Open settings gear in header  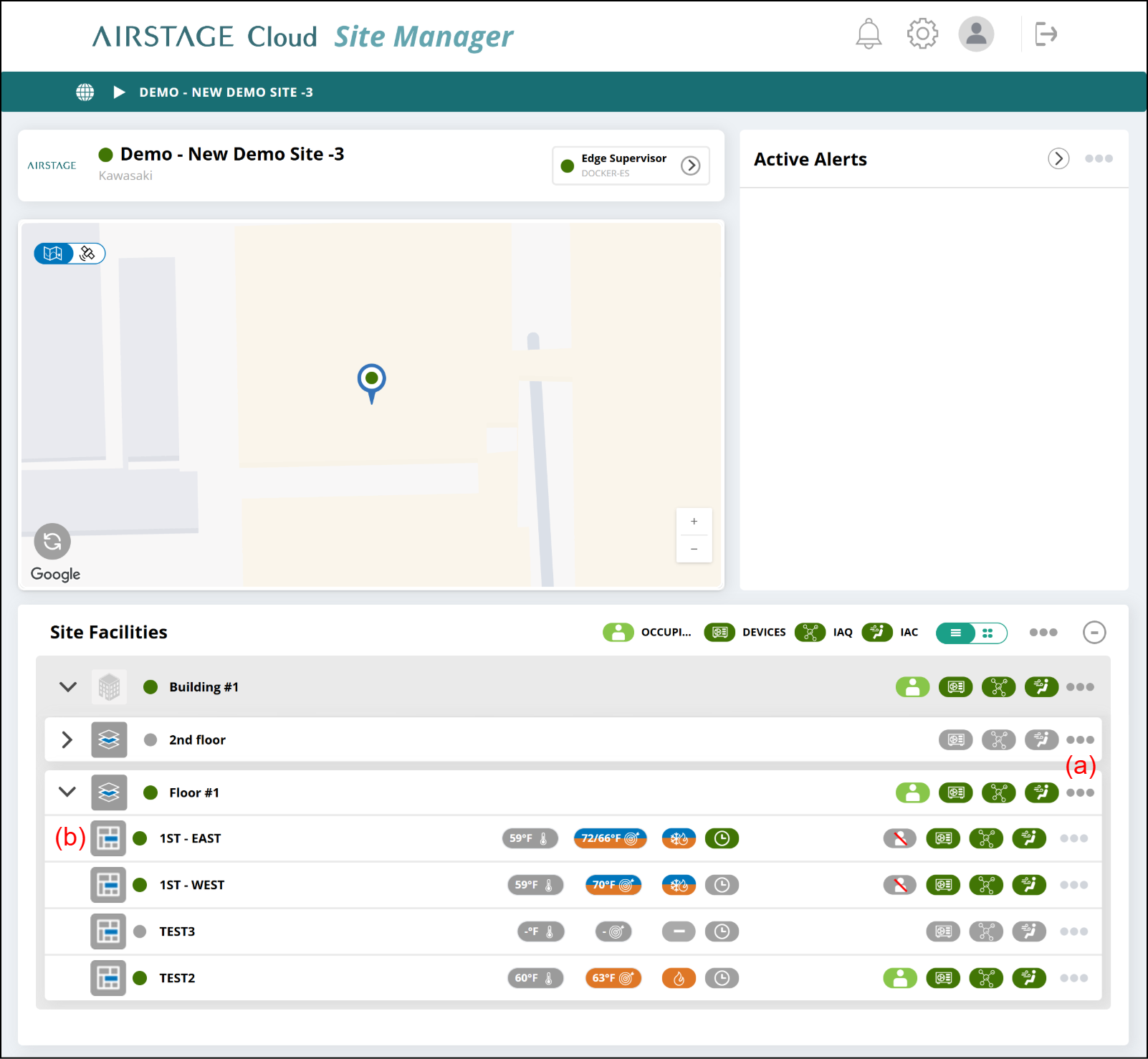(922, 34)
